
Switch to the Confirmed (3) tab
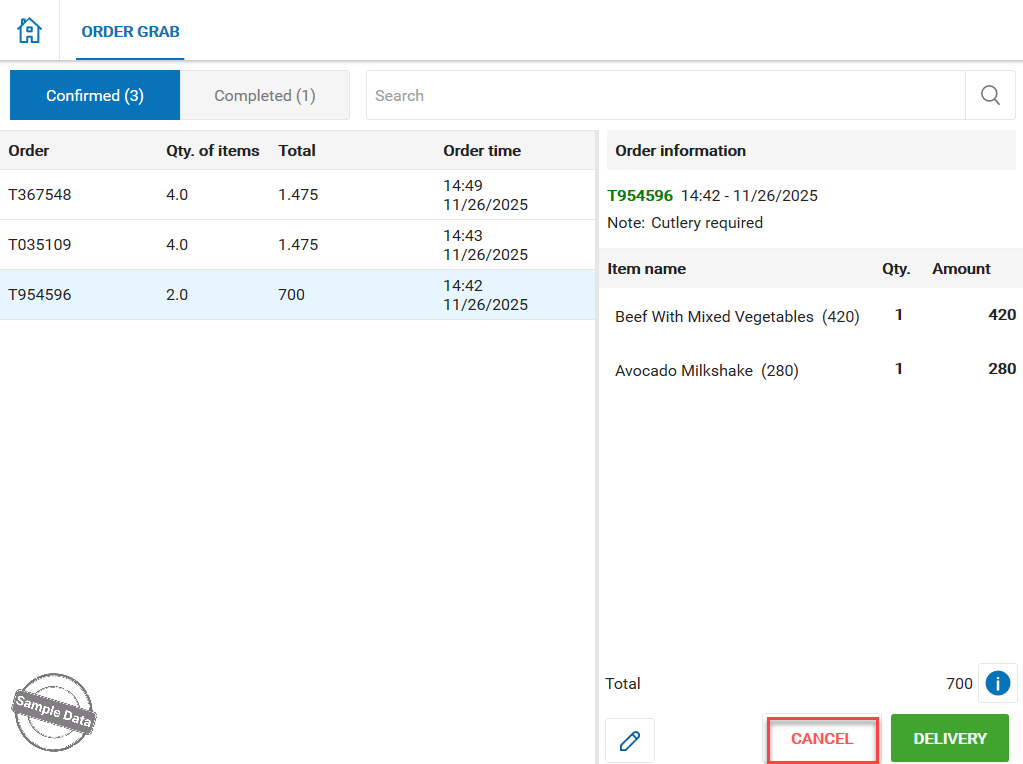(95, 96)
